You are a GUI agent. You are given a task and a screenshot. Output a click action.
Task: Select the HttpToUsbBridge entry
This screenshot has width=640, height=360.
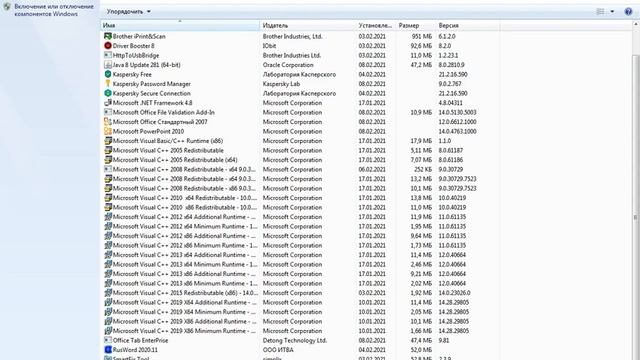tap(136, 55)
